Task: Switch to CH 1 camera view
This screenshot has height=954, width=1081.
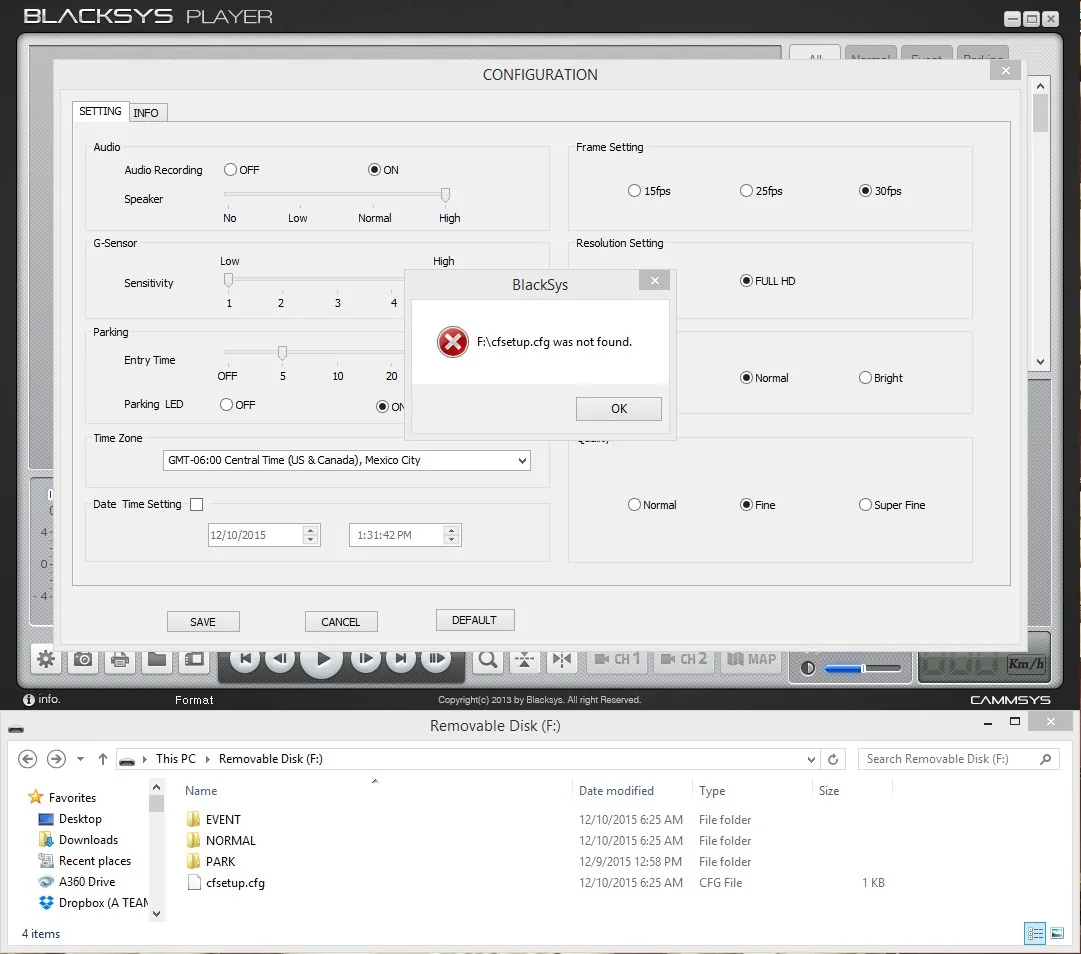Action: pos(617,659)
